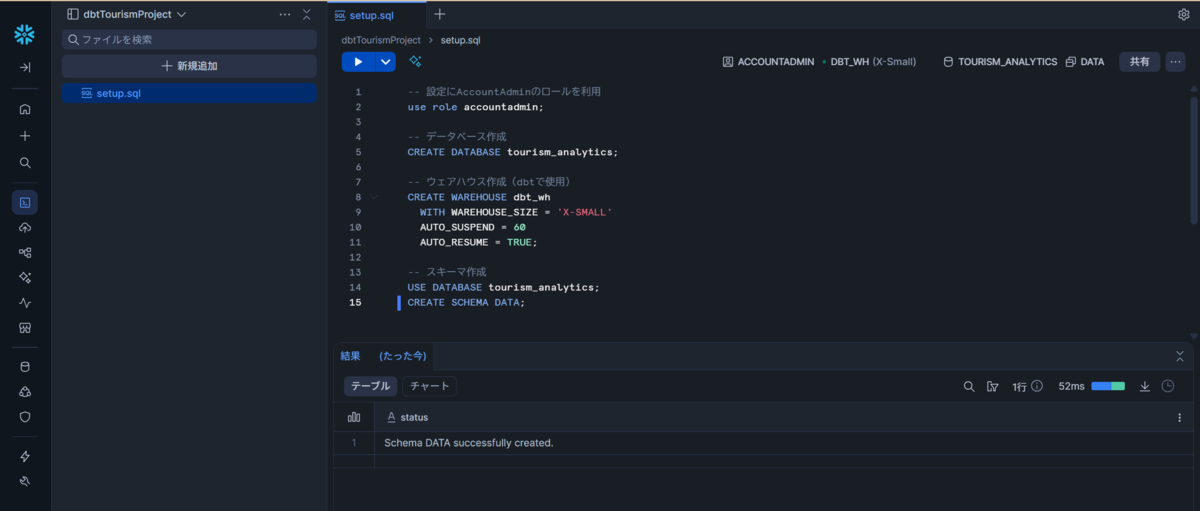Click the column statistics chart icon
Image resolution: width=1200 pixels, height=511 pixels.
click(x=354, y=417)
